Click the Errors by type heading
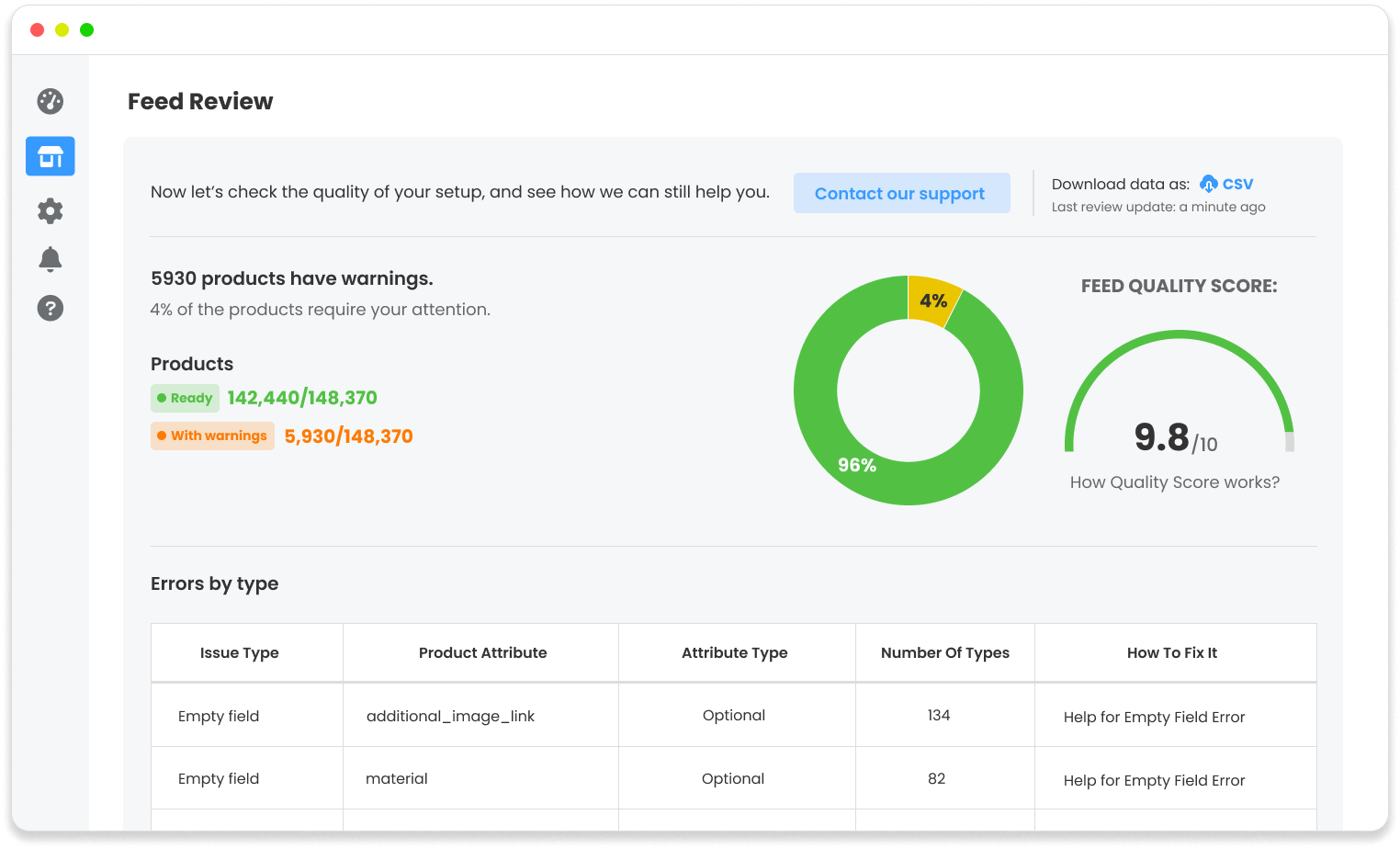The image size is (1400, 849). pos(214,583)
